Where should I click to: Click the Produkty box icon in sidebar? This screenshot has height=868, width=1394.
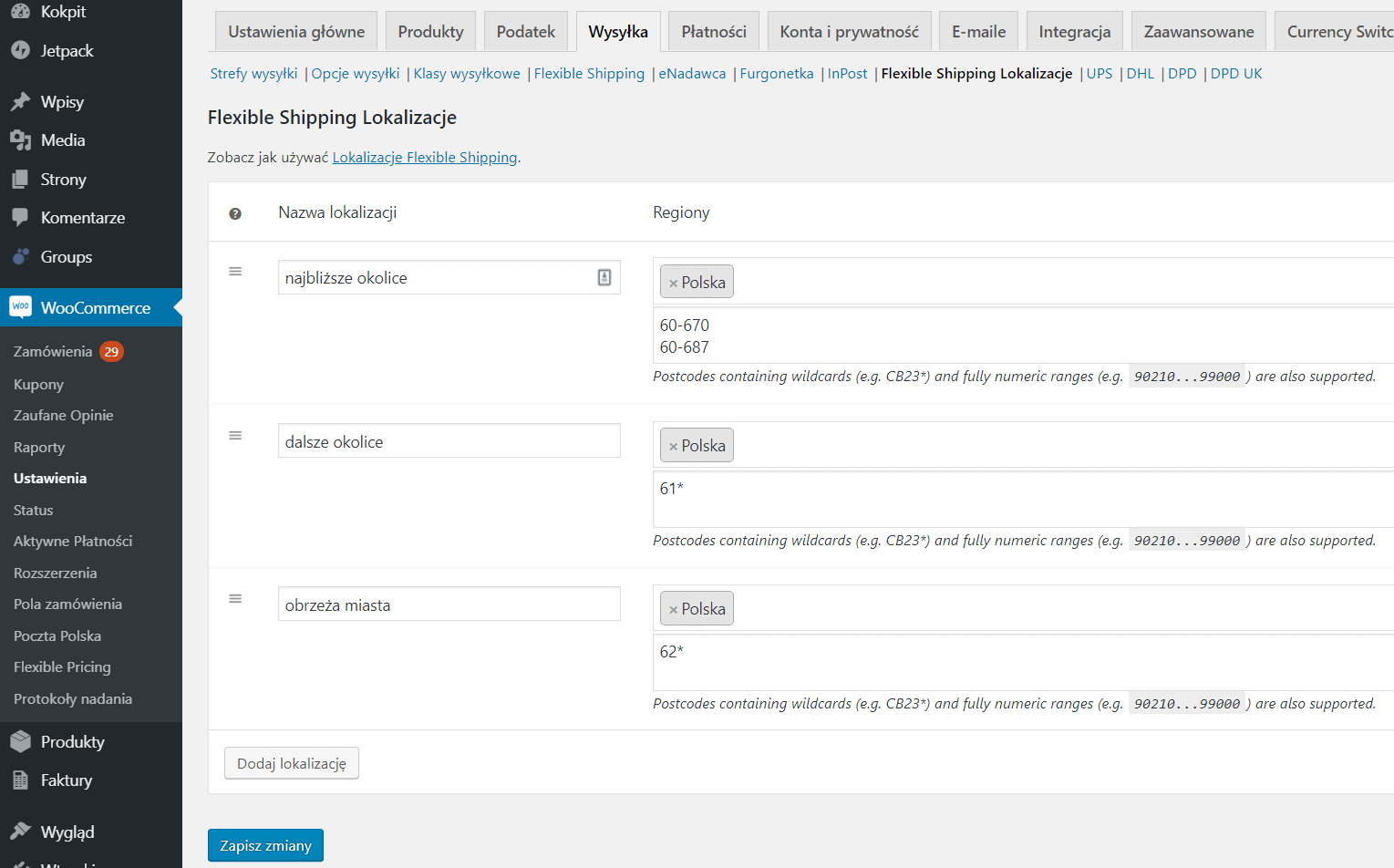(20, 742)
